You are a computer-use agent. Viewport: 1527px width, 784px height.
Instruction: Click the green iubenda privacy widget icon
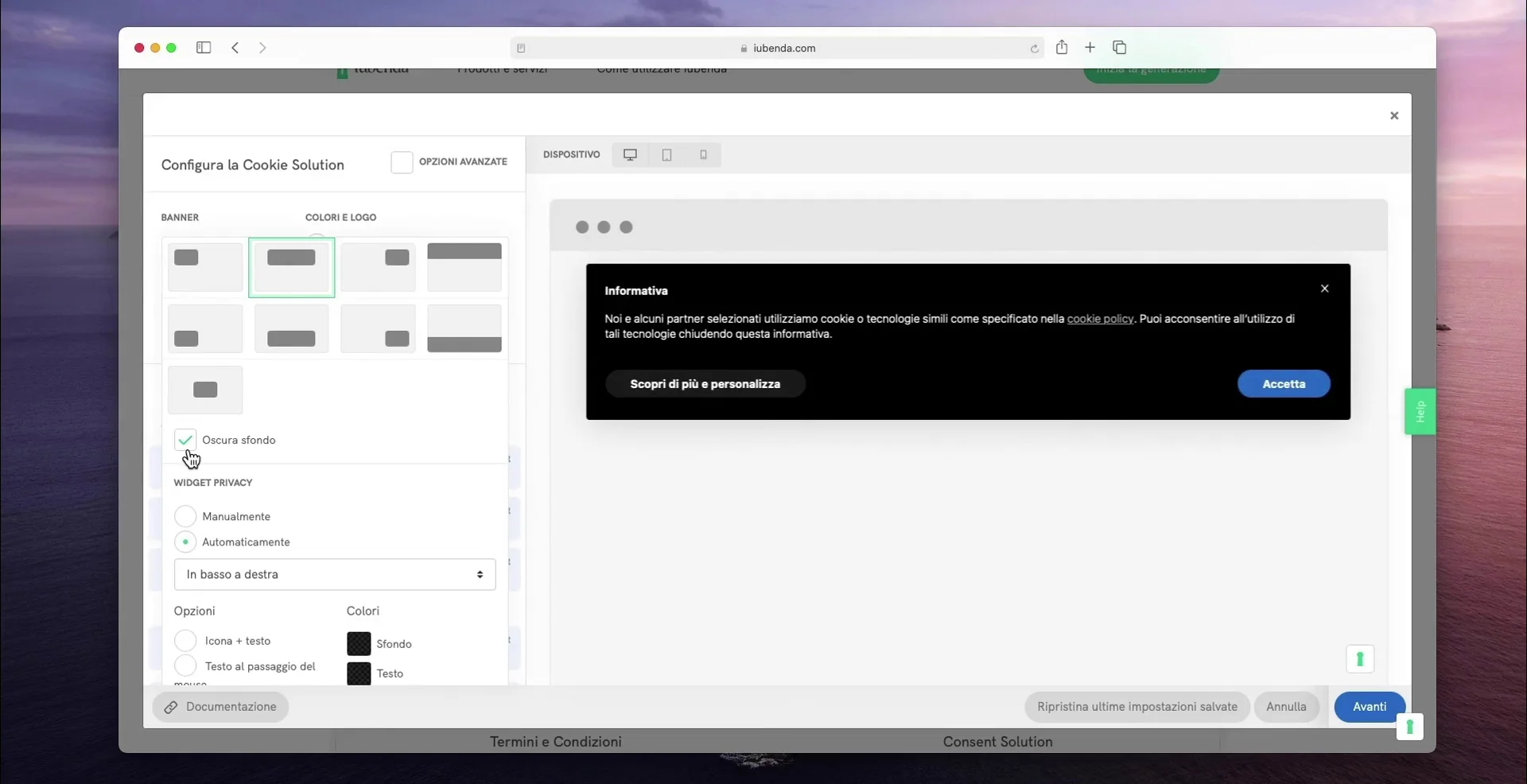point(1360,659)
